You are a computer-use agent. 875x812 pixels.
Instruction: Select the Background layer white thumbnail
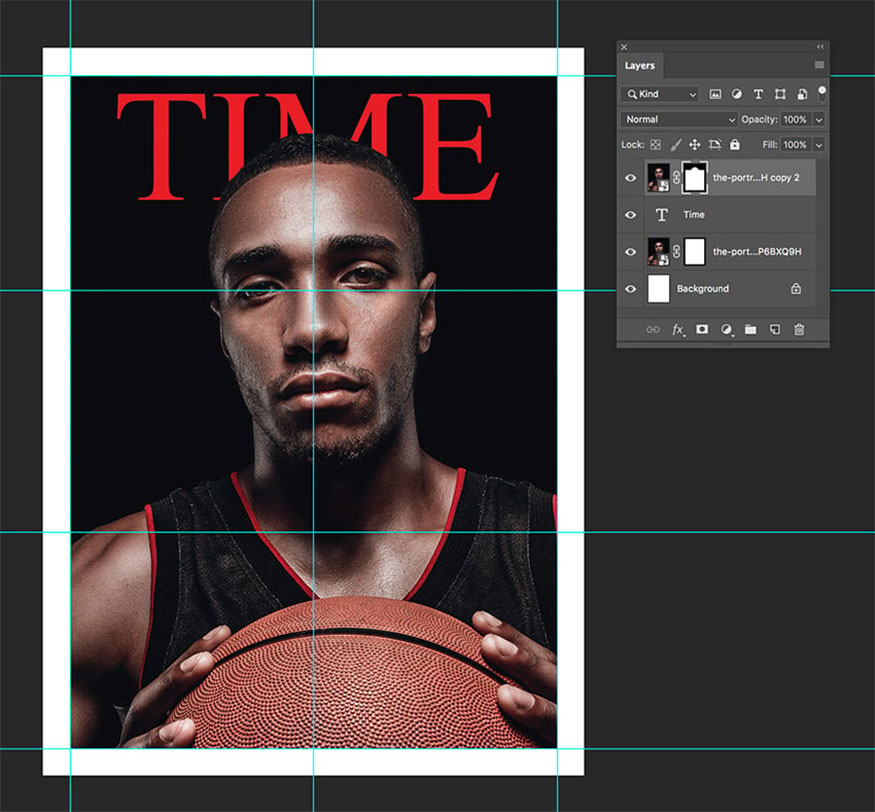(658, 289)
